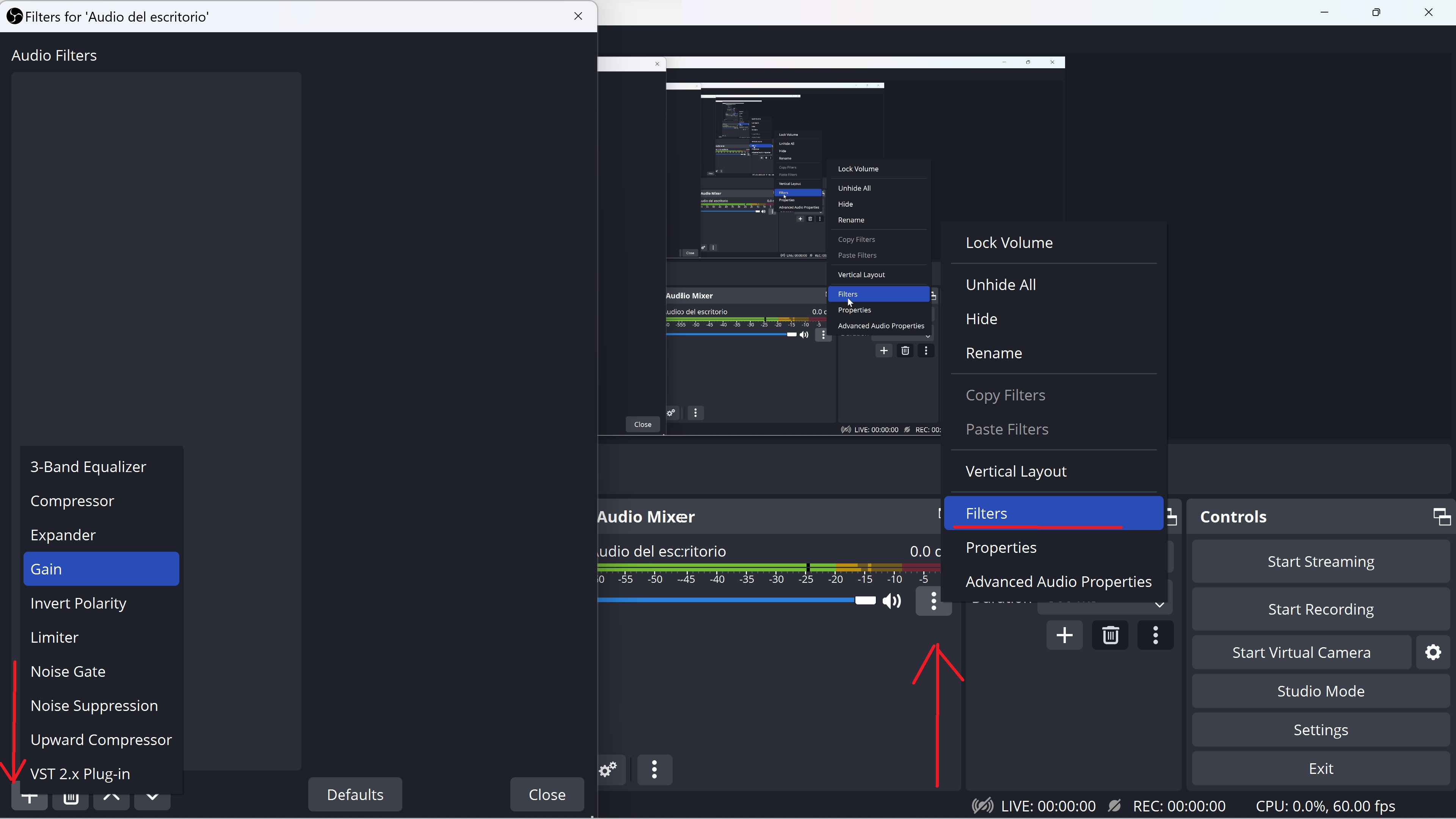
Task: Select Rename in the main context menu
Action: click(x=1054, y=353)
